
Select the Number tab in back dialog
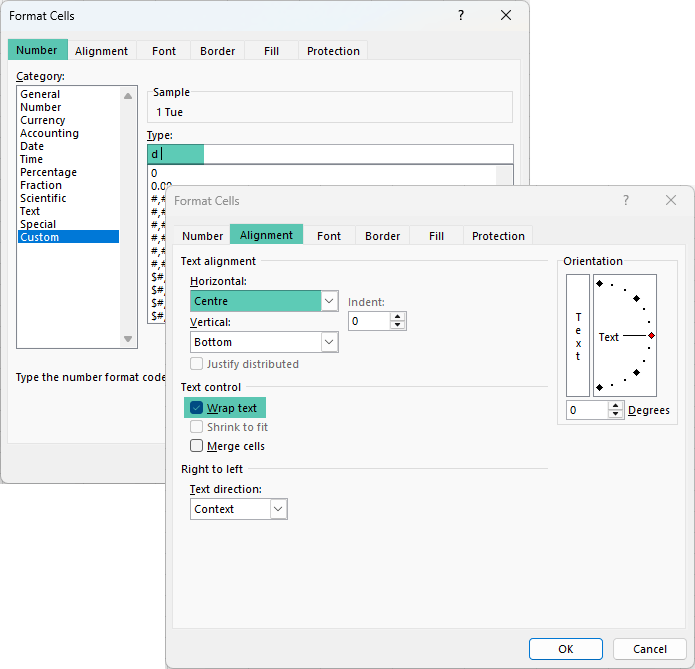37,50
